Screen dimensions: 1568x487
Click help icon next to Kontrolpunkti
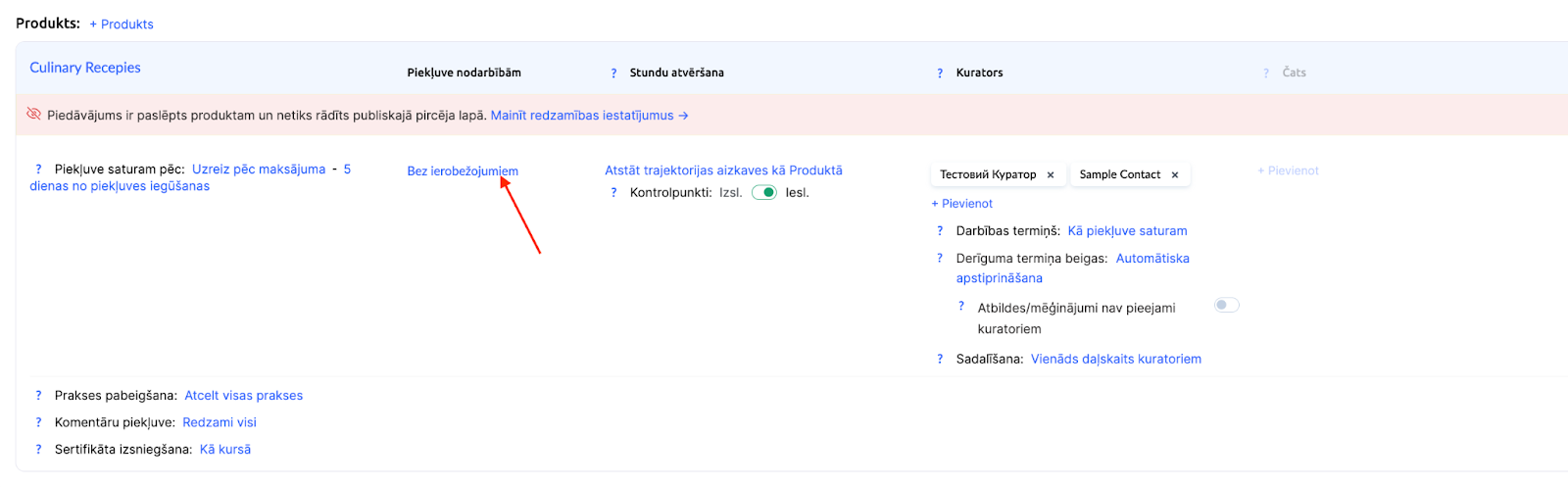pyautogui.click(x=613, y=193)
